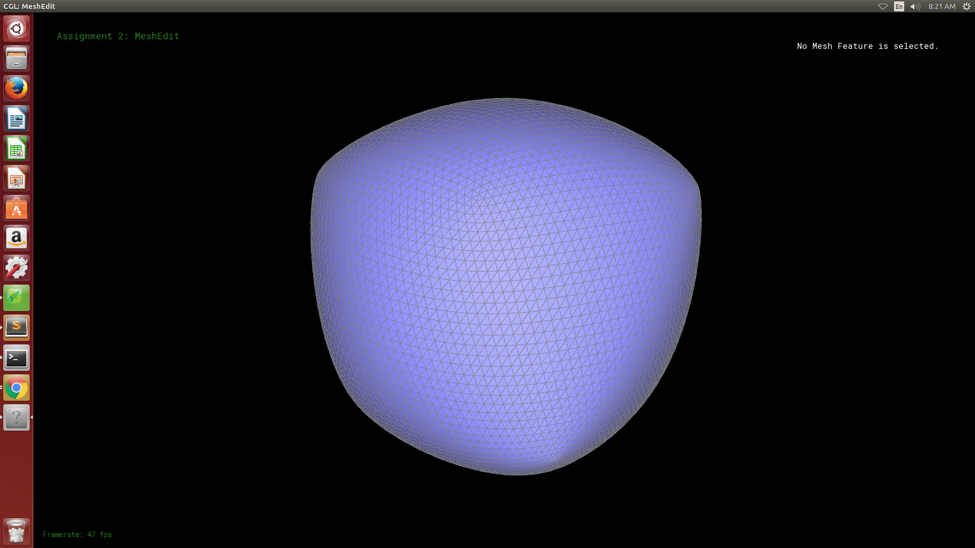Viewport: 975px width, 548px height.
Task: Click the 'CGL: MeshEdit' window title
Action: pos(29,6)
